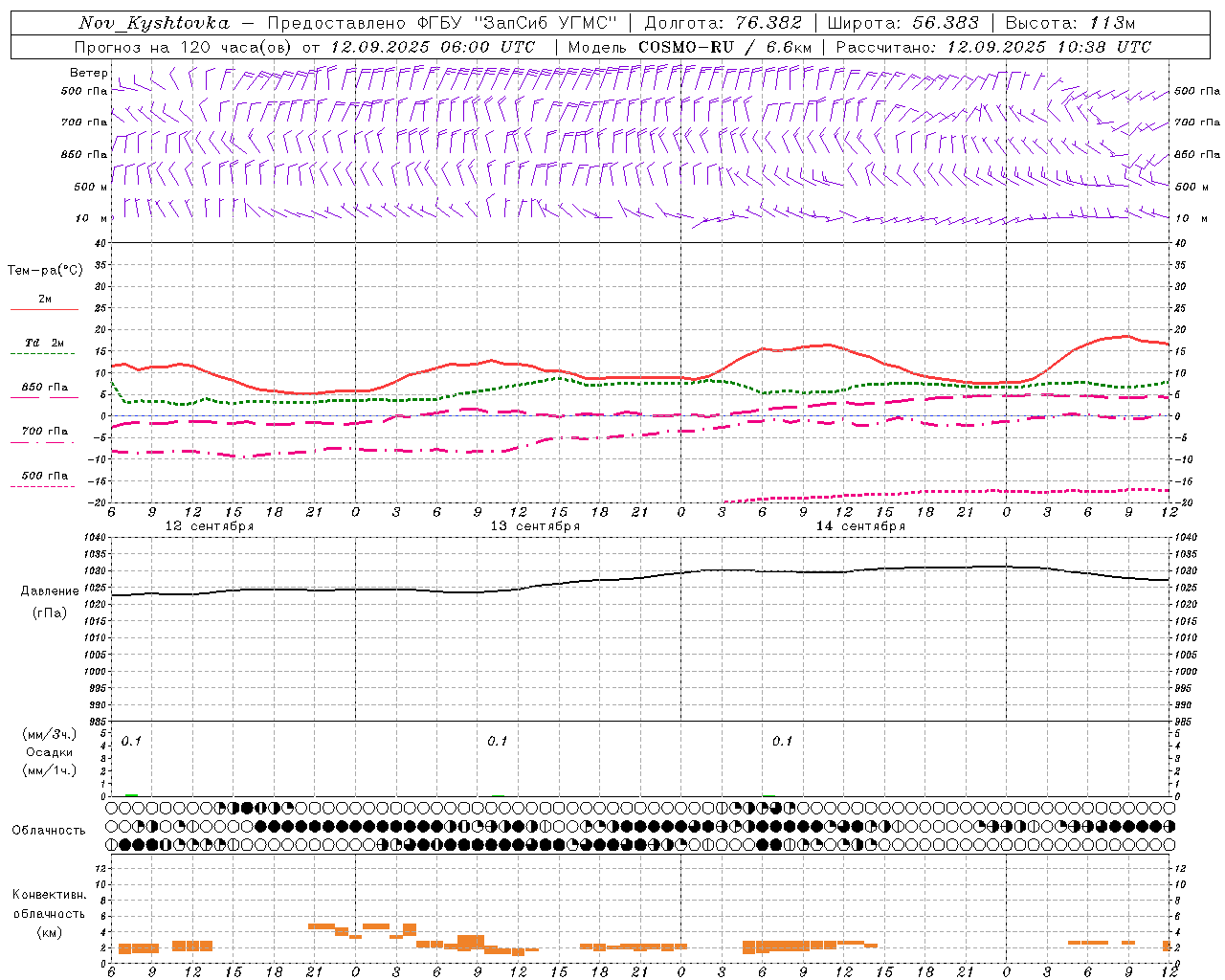The width and height of the screenshot is (1225, 980).
Task: Click the longitude value Долгота: 76.382
Action: (723, 23)
